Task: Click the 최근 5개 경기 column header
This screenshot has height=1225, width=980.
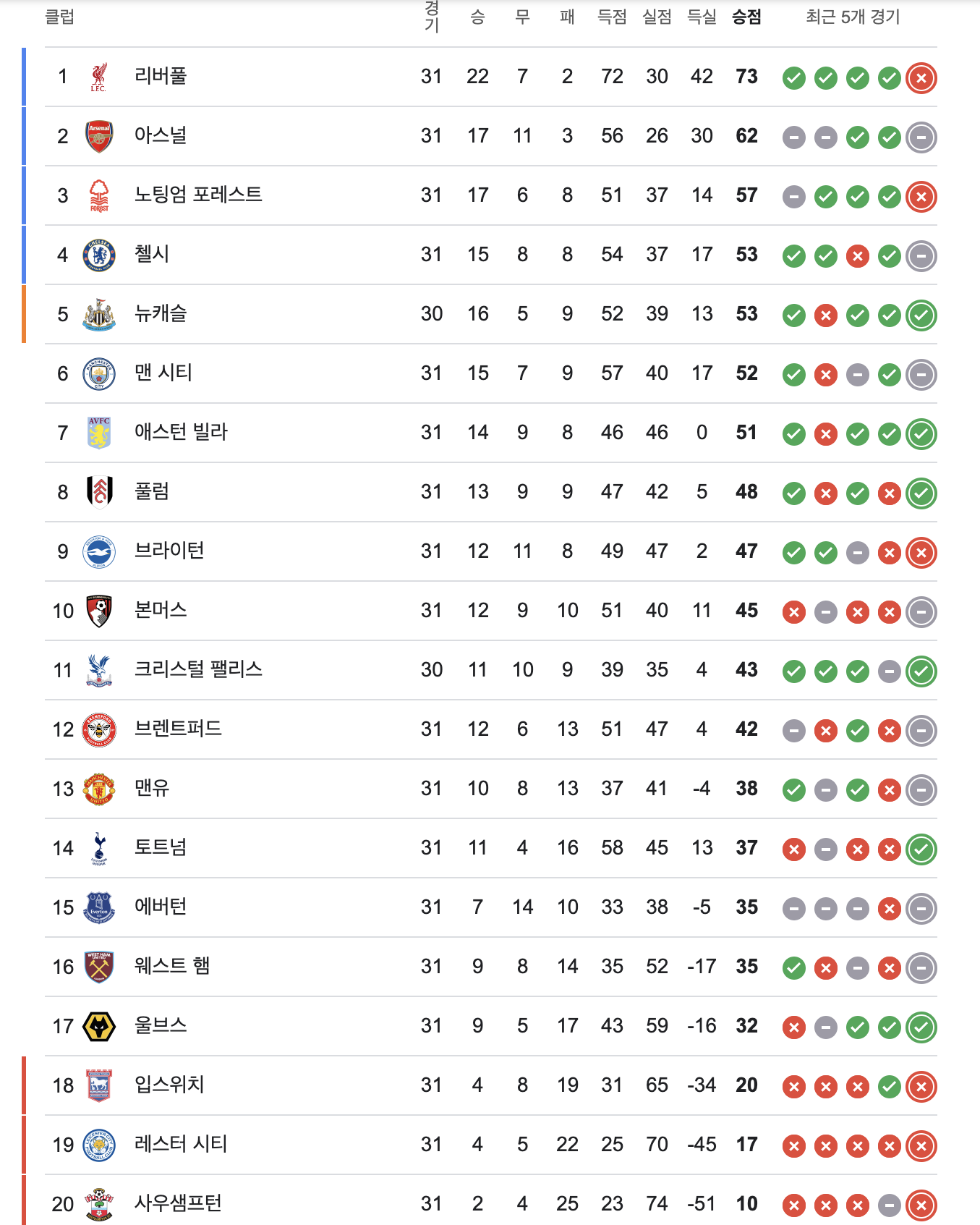Action: 853,17
